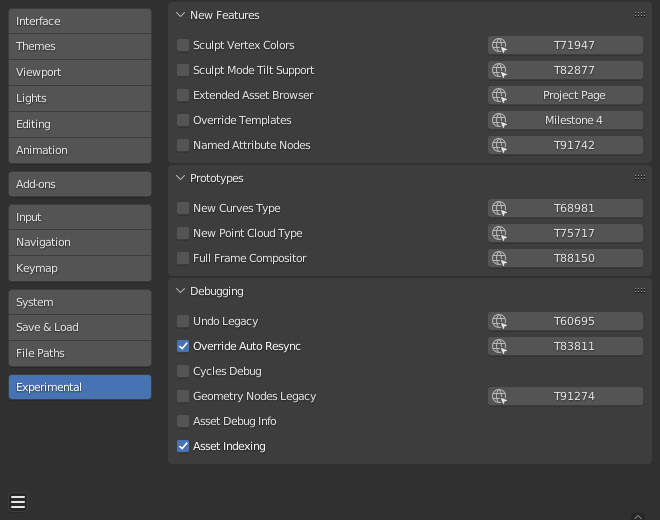Open task link T60695

pyautogui.click(x=565, y=321)
